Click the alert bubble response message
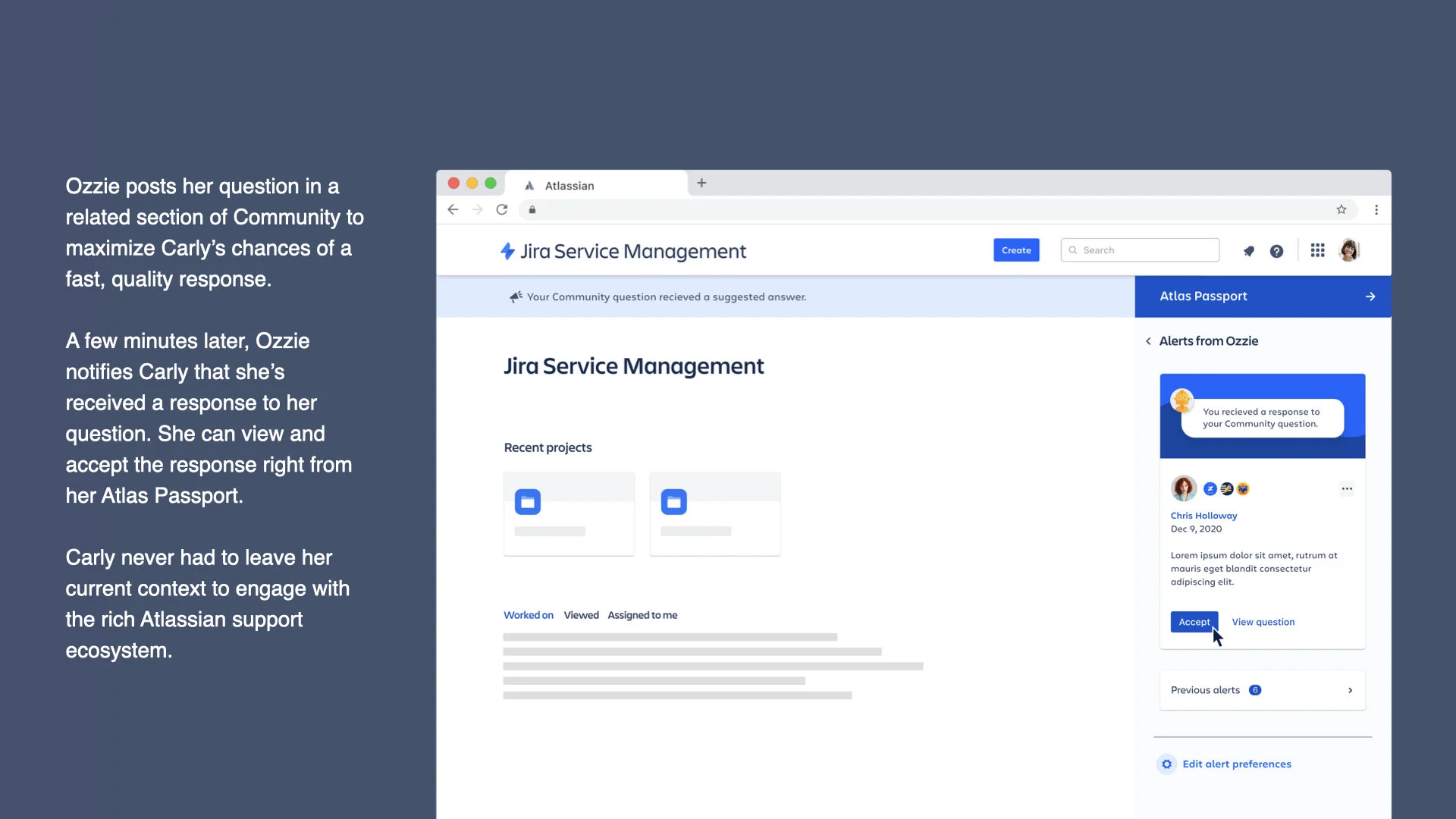The height and width of the screenshot is (819, 1456). coord(1261,418)
